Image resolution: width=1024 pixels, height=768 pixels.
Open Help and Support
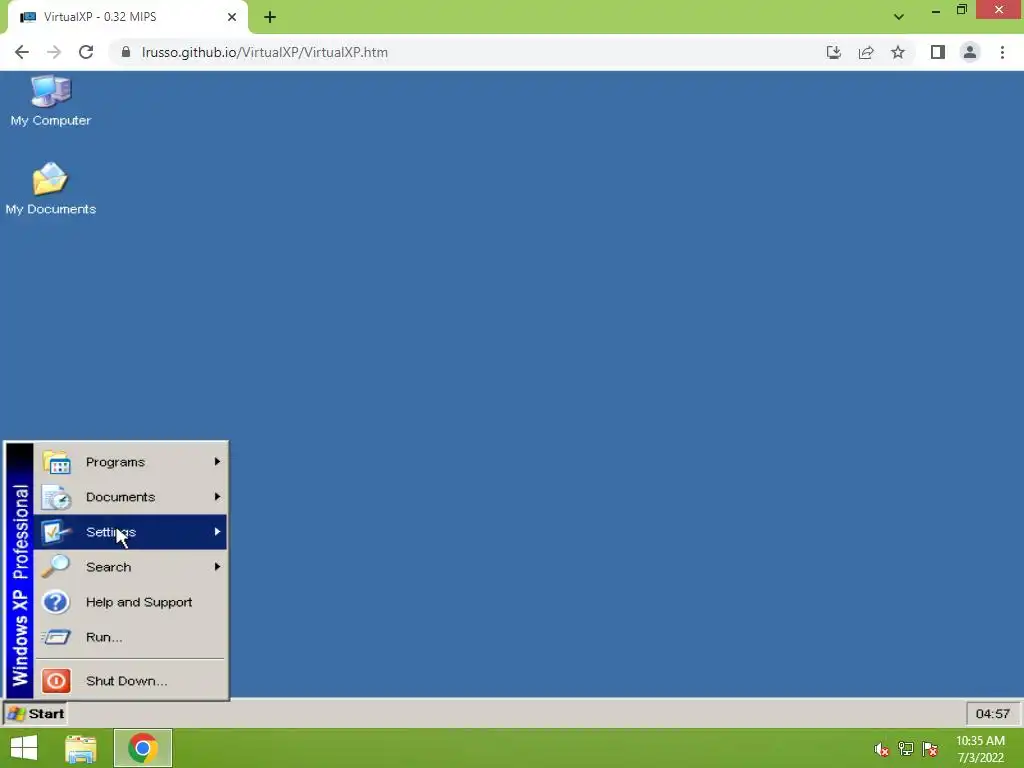tap(131, 602)
